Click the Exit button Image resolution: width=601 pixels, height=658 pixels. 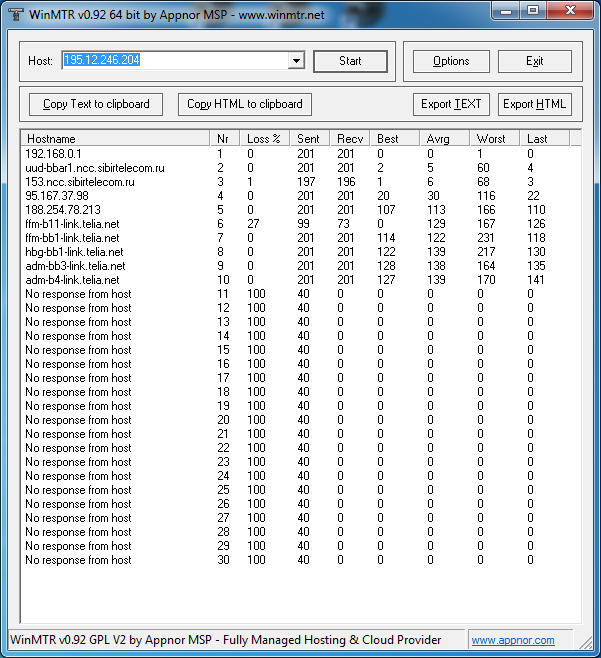pos(535,61)
